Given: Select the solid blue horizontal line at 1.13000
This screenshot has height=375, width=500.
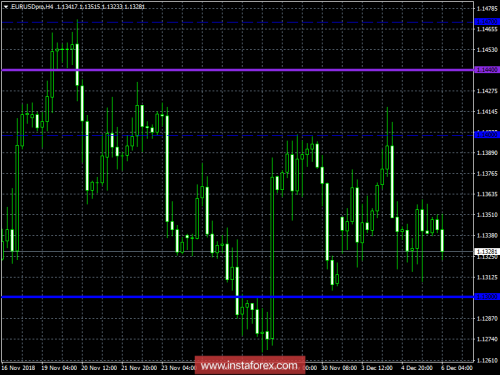Looking at the screenshot, I should click(237, 297).
